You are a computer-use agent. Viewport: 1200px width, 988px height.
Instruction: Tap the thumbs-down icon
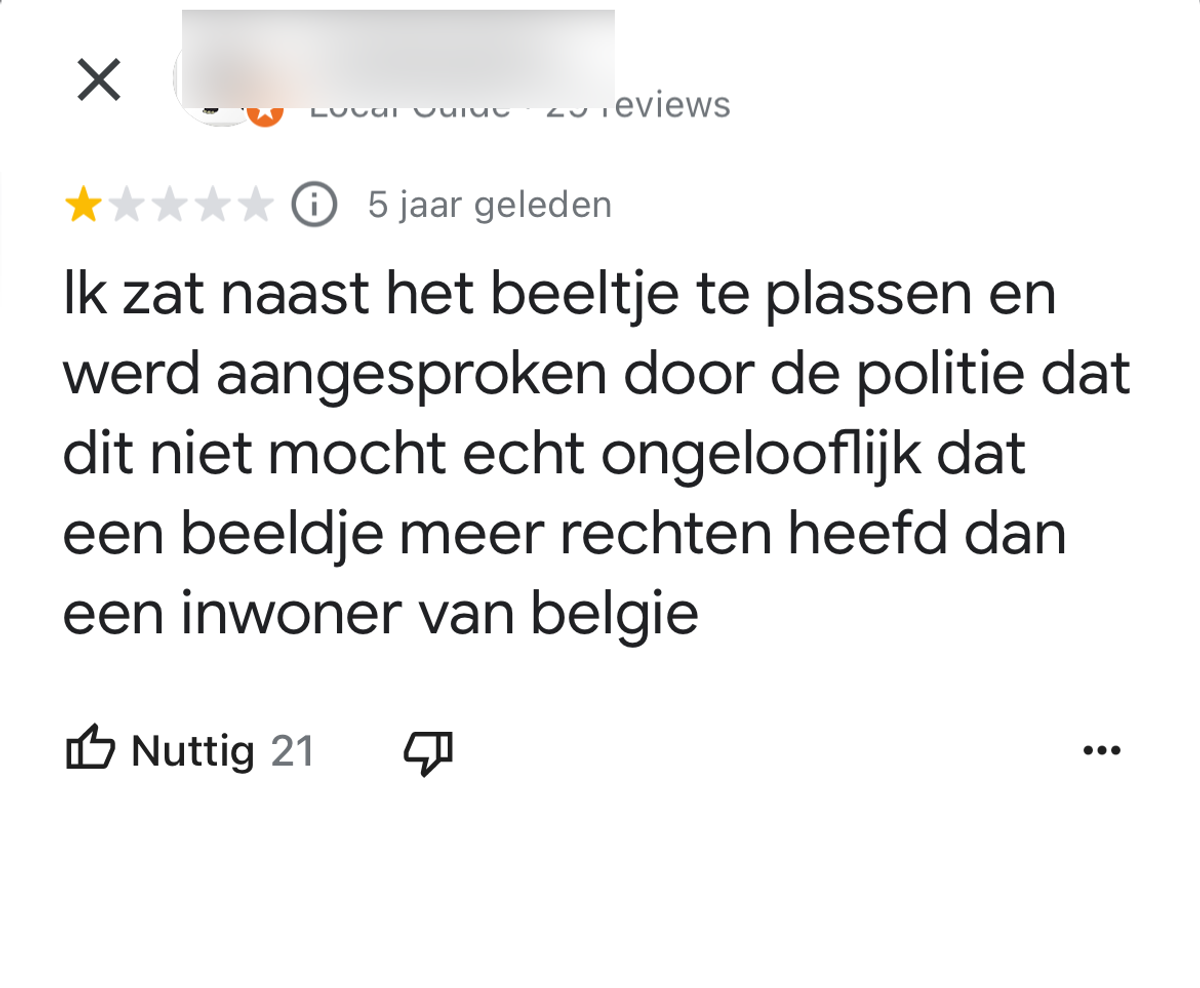click(428, 752)
